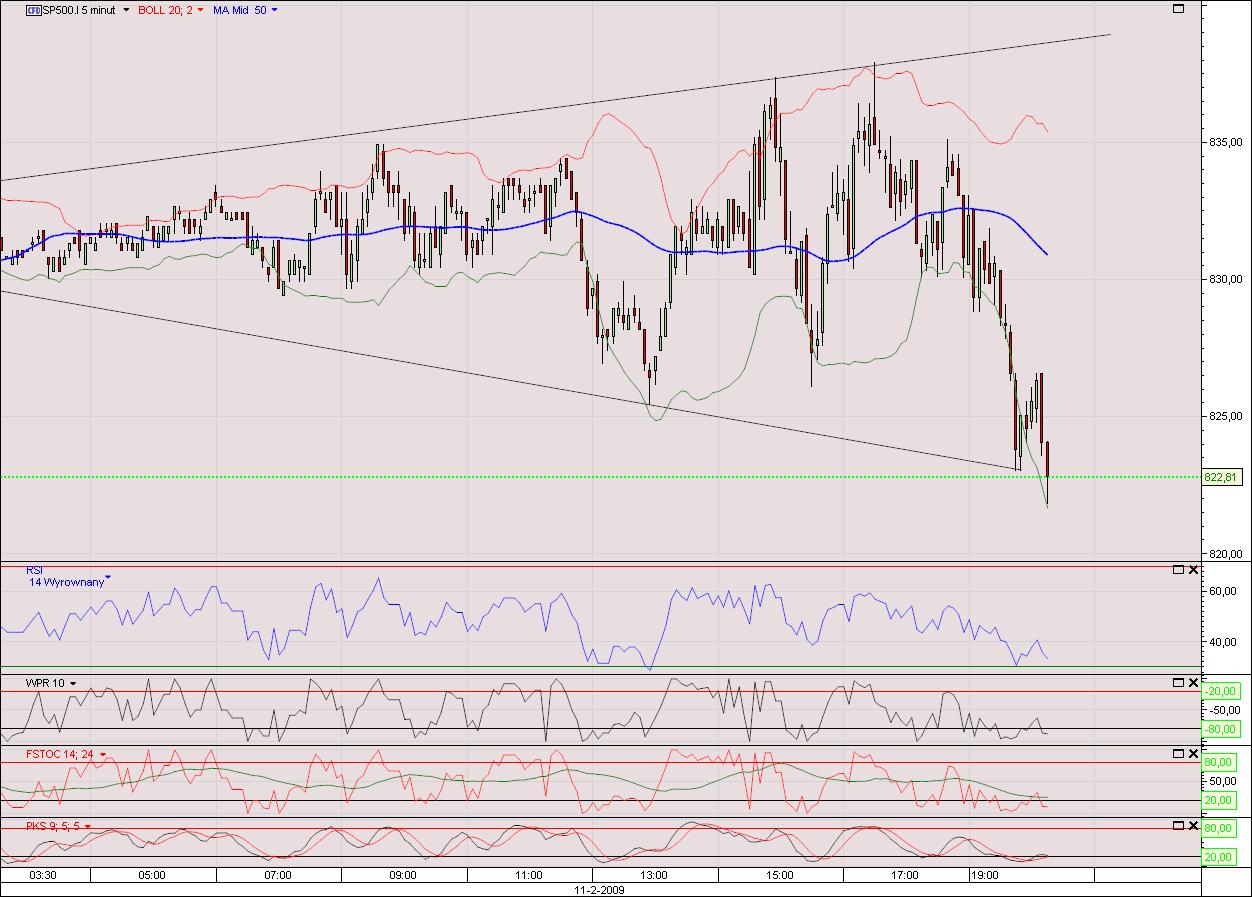Screen dimensions: 1252x897
Task: Click the 09:00 time axis label
Action: (x=403, y=875)
